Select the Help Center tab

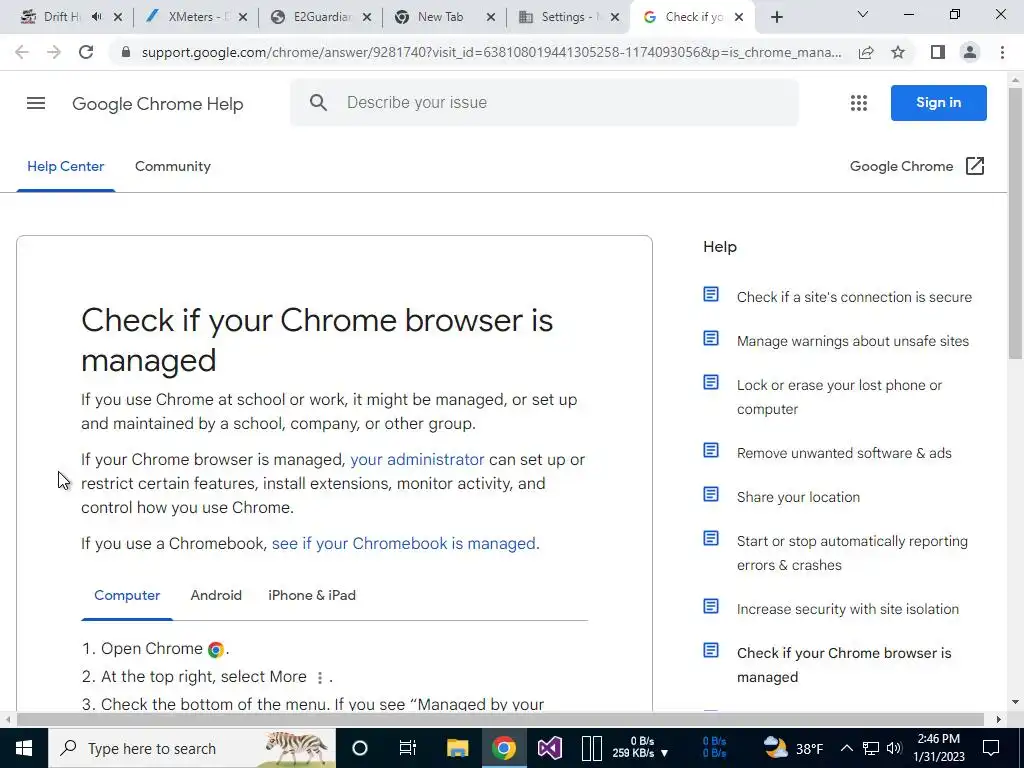(66, 167)
